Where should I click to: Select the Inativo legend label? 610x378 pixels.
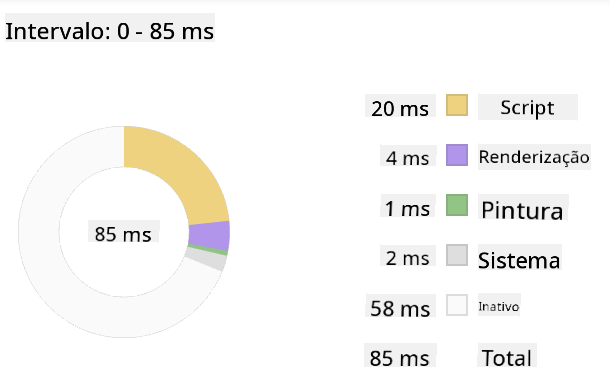[x=499, y=305]
